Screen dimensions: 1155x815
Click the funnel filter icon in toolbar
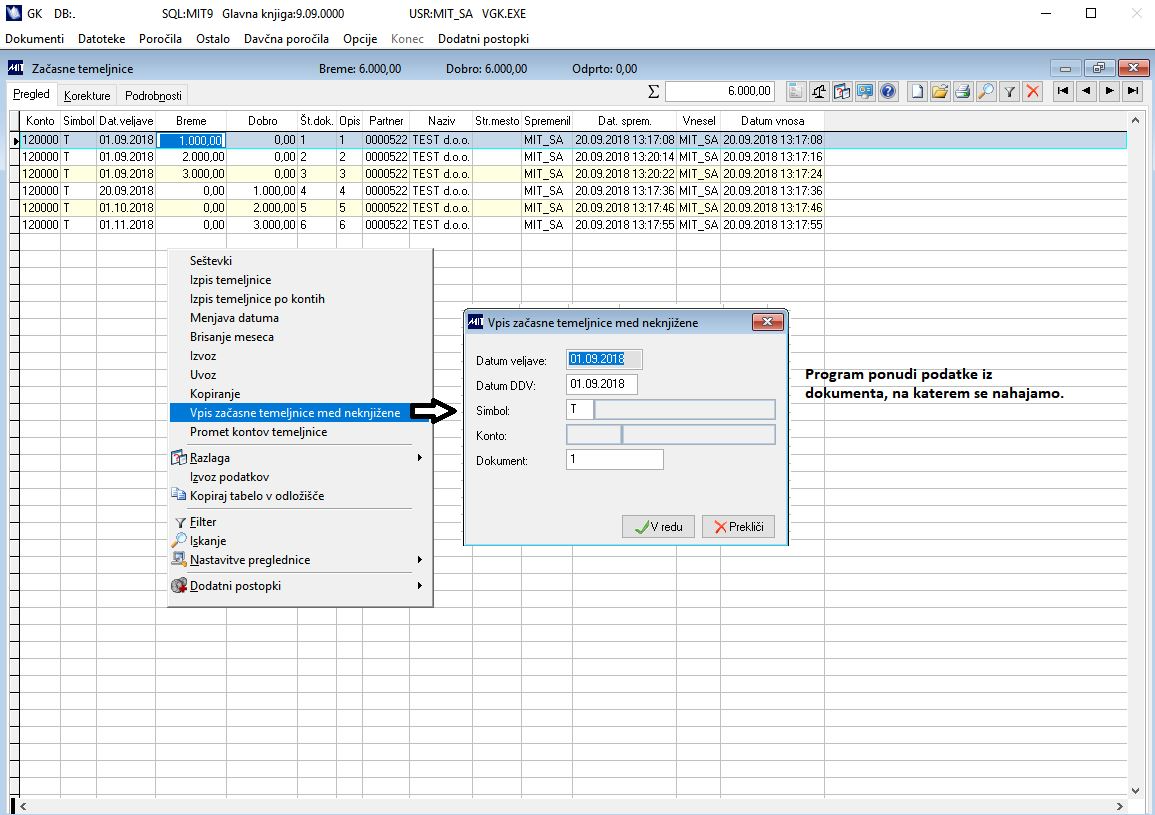click(x=1010, y=92)
